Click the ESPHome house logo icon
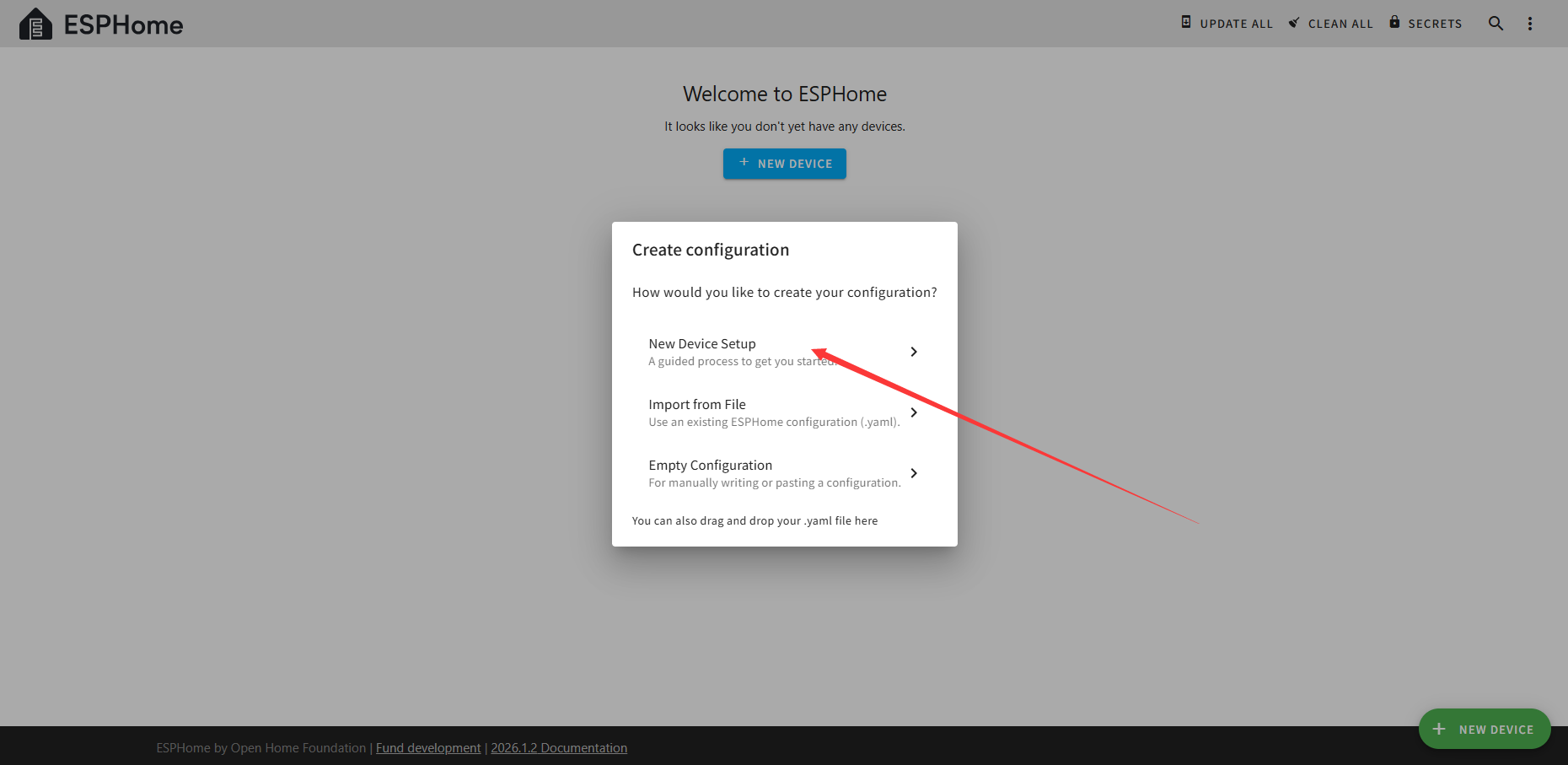The height and width of the screenshot is (765, 1568). coord(35,24)
